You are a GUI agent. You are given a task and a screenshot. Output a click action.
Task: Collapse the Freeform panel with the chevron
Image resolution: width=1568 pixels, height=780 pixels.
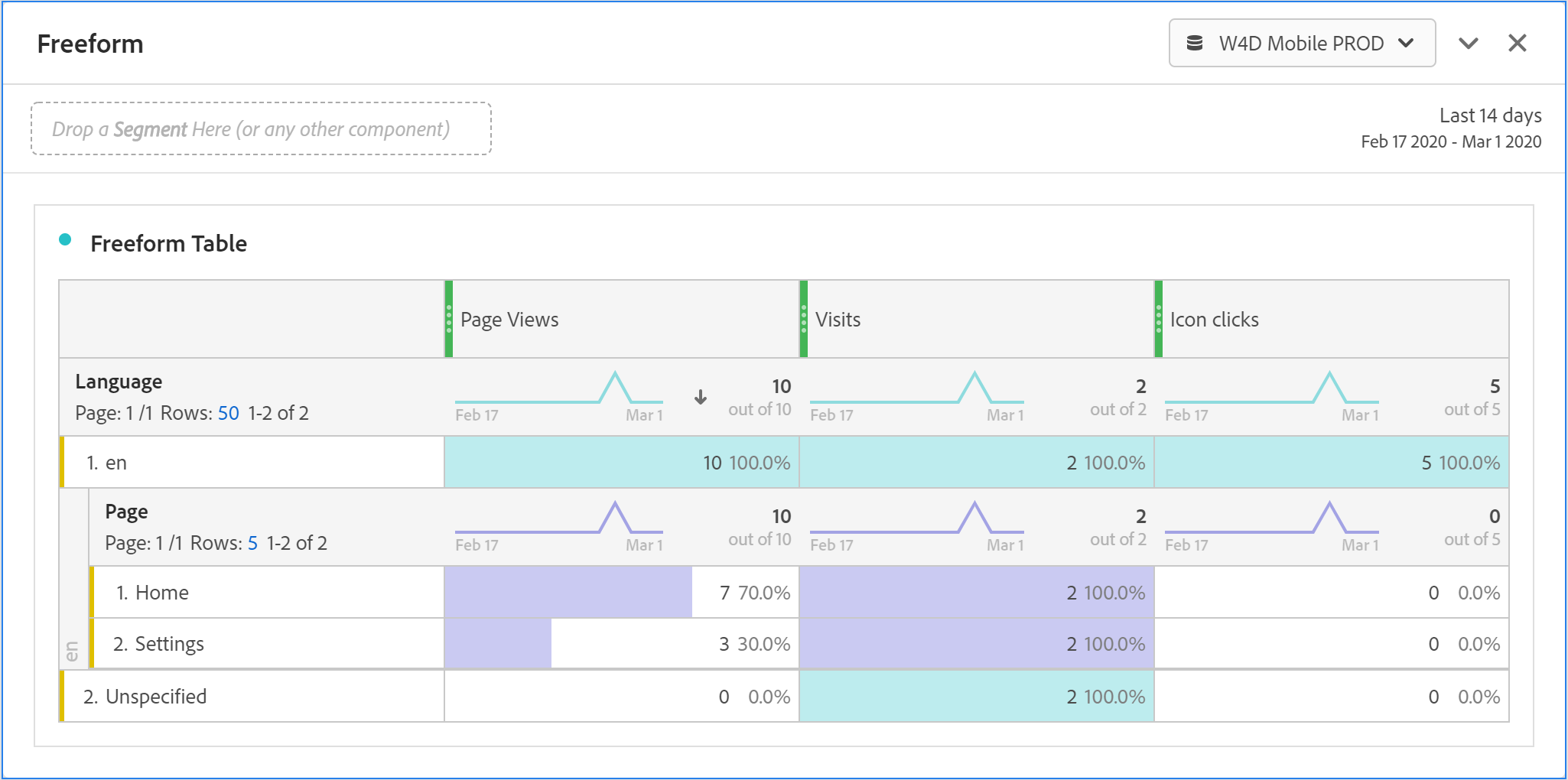1468,44
